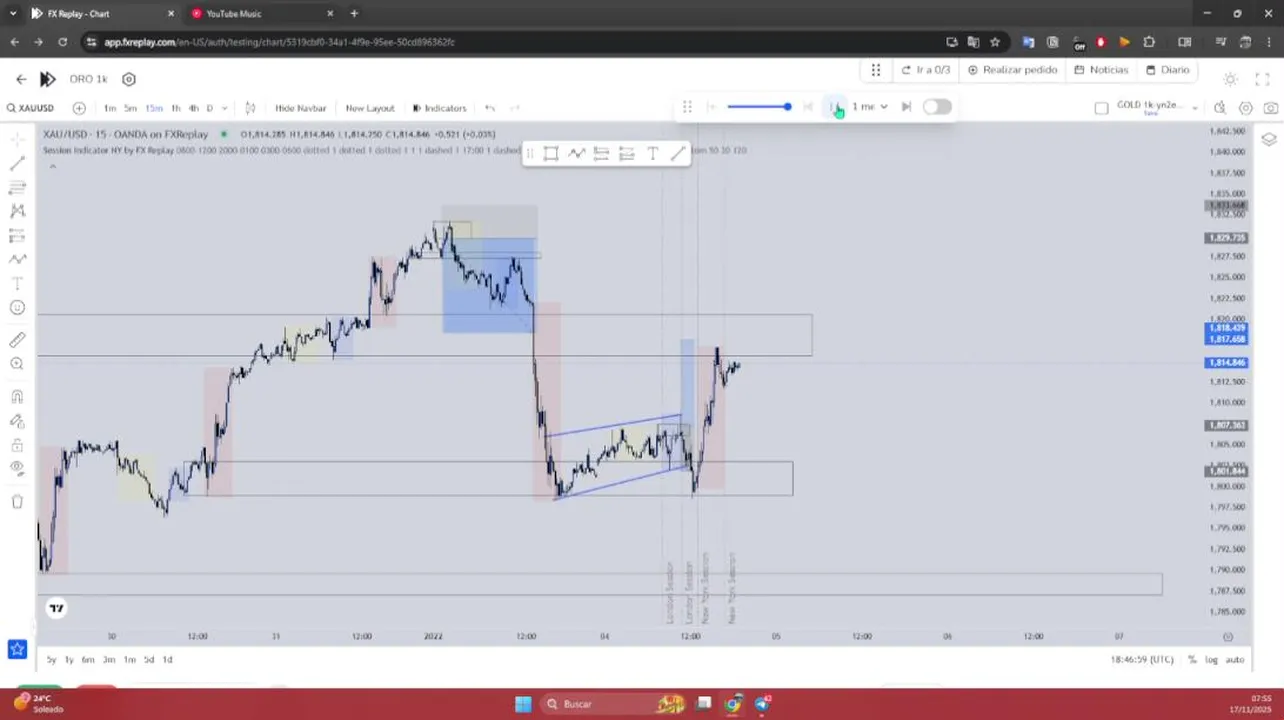
Task: Toggle magnet mode
Action: point(17,396)
